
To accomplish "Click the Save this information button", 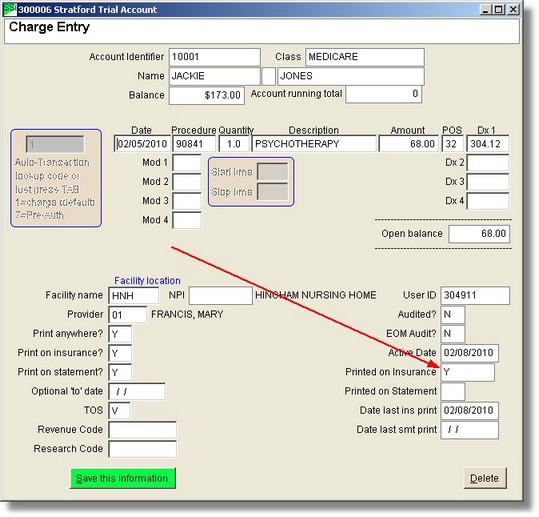I will click(x=123, y=478).
